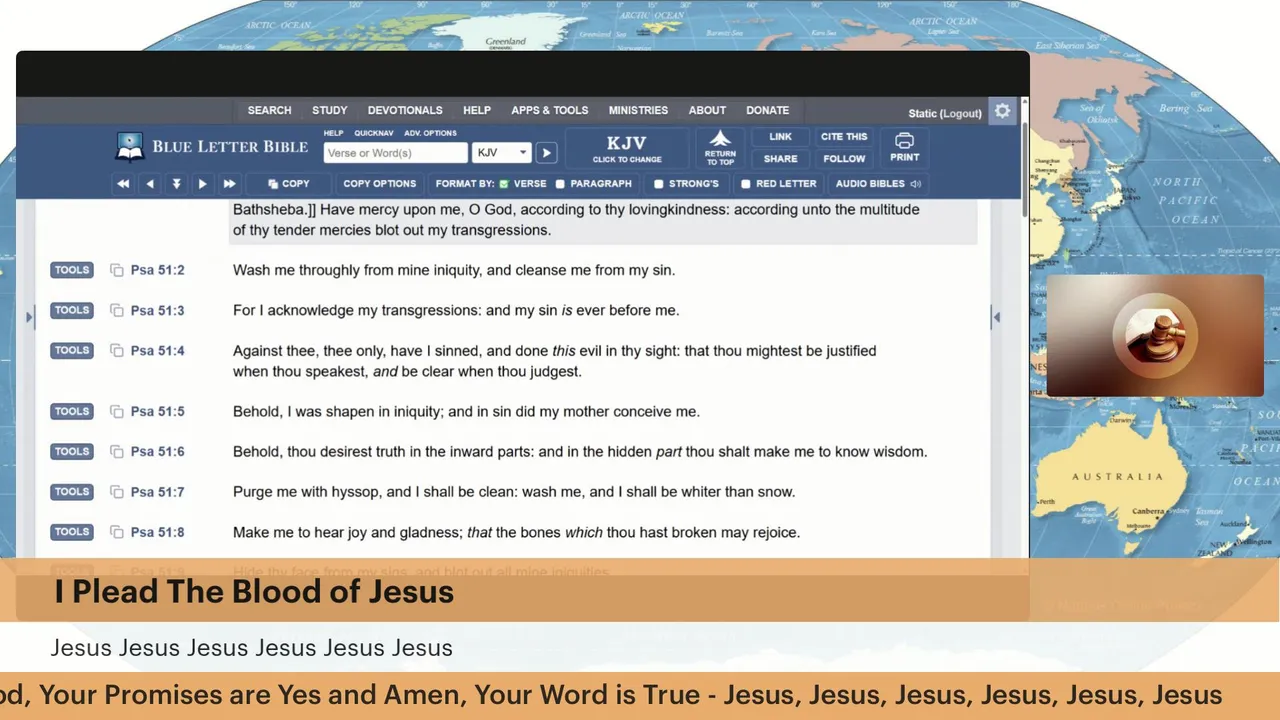Copy verse Psa 51:8 with its copy icon

point(117,532)
